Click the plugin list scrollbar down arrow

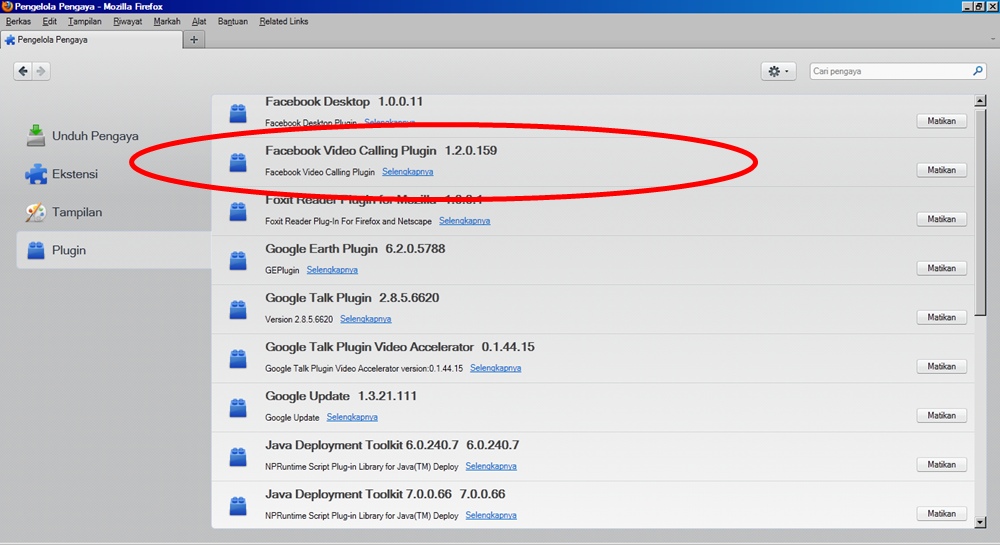(x=980, y=522)
